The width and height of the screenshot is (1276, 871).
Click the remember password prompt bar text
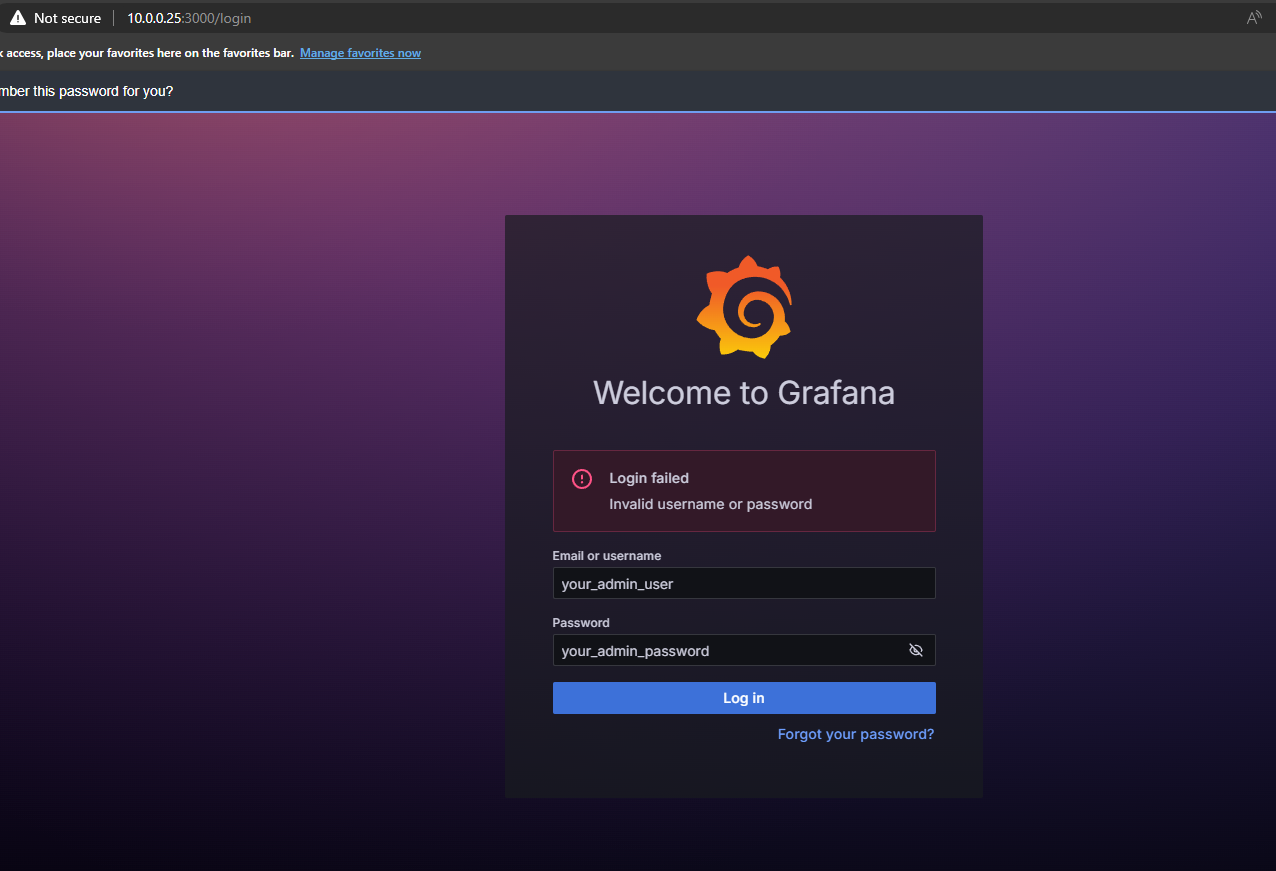(87, 91)
